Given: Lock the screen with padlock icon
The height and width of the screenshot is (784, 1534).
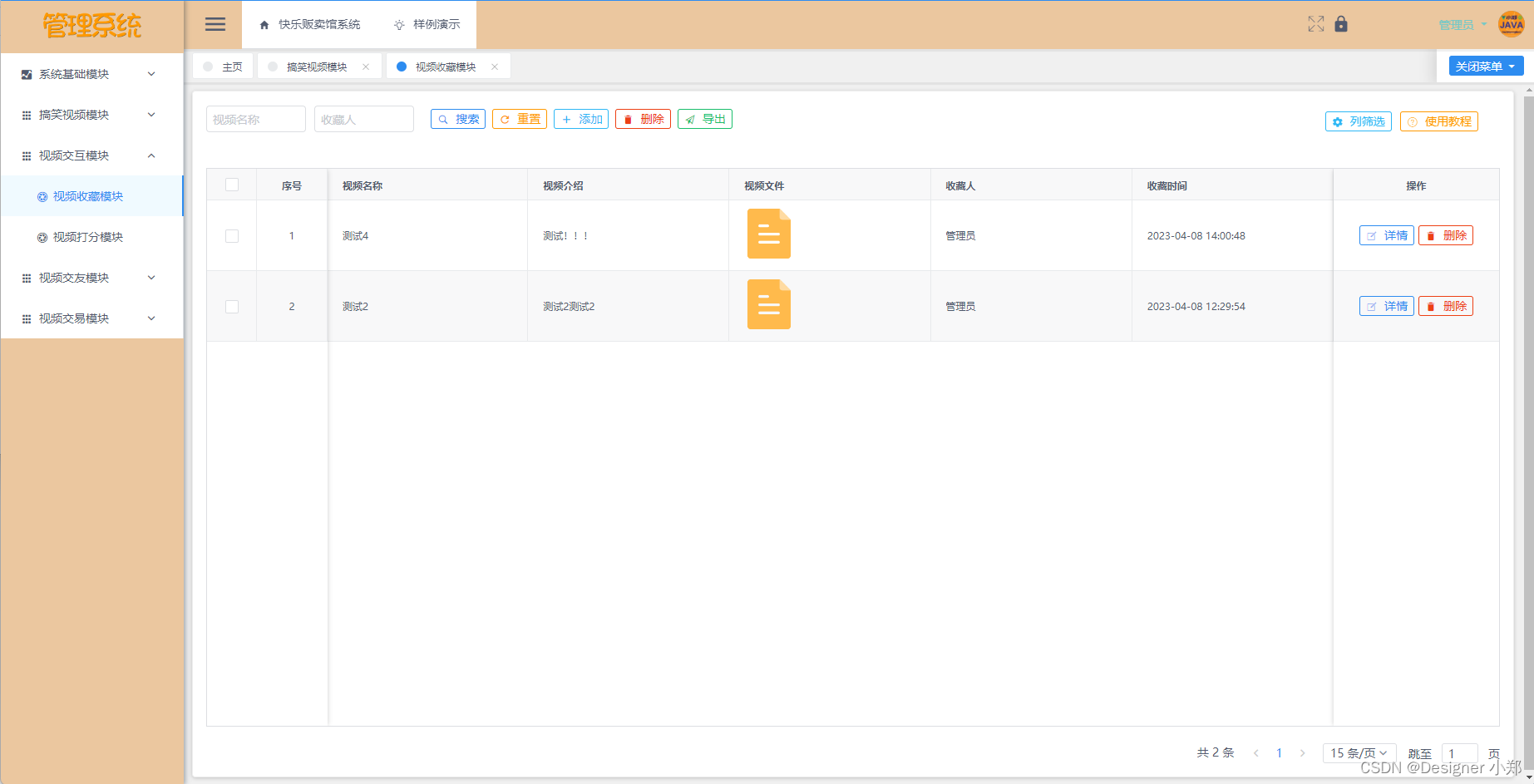Looking at the screenshot, I should (1340, 24).
